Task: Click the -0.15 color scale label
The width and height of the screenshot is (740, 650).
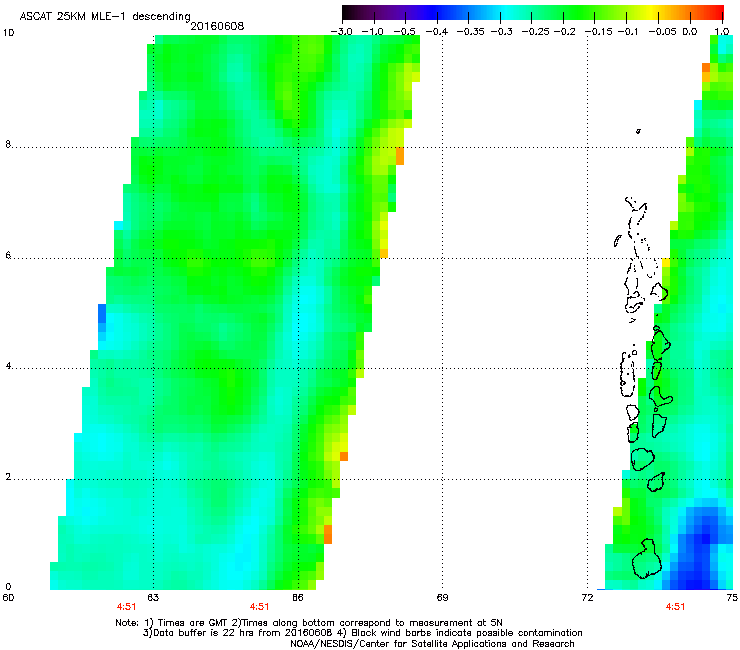Action: pyautogui.click(x=598, y=32)
